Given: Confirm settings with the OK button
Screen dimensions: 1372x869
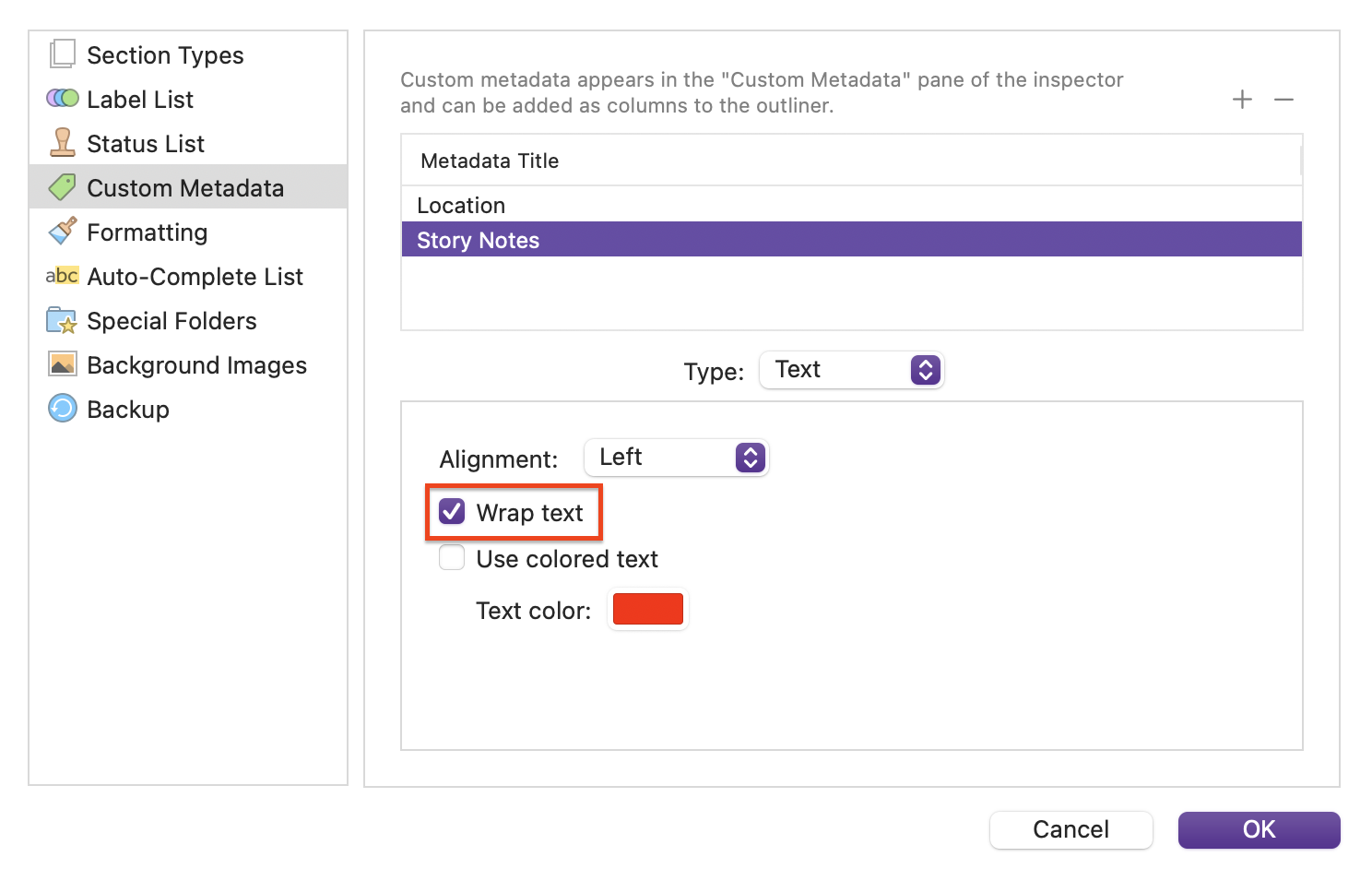Looking at the screenshot, I should 1259,829.
